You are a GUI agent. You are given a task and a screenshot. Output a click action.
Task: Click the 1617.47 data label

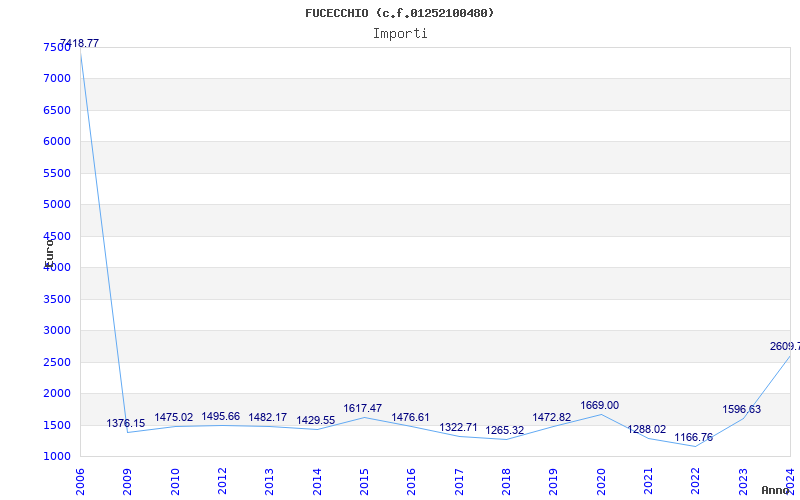click(x=363, y=408)
